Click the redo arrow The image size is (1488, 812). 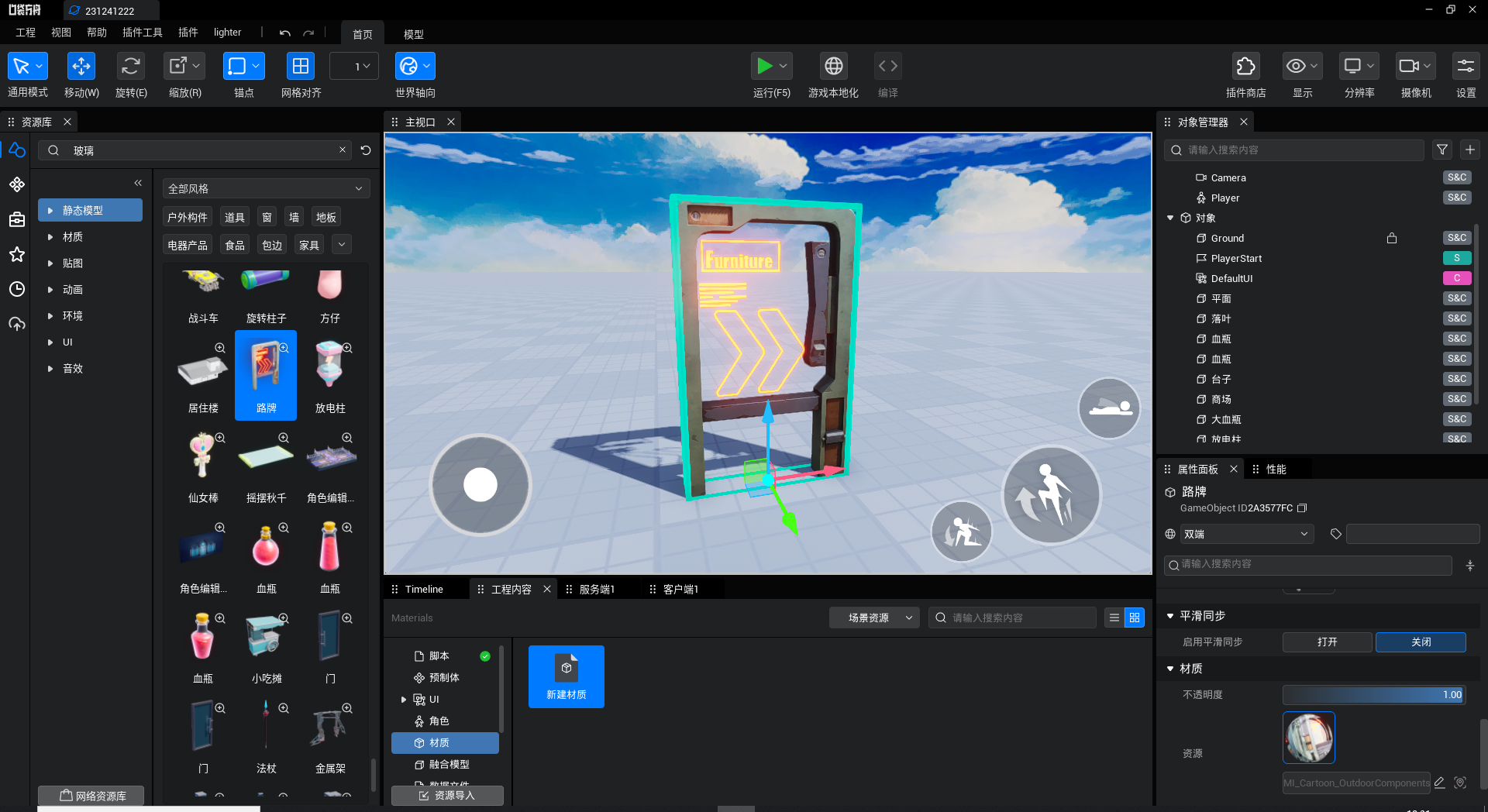(308, 33)
